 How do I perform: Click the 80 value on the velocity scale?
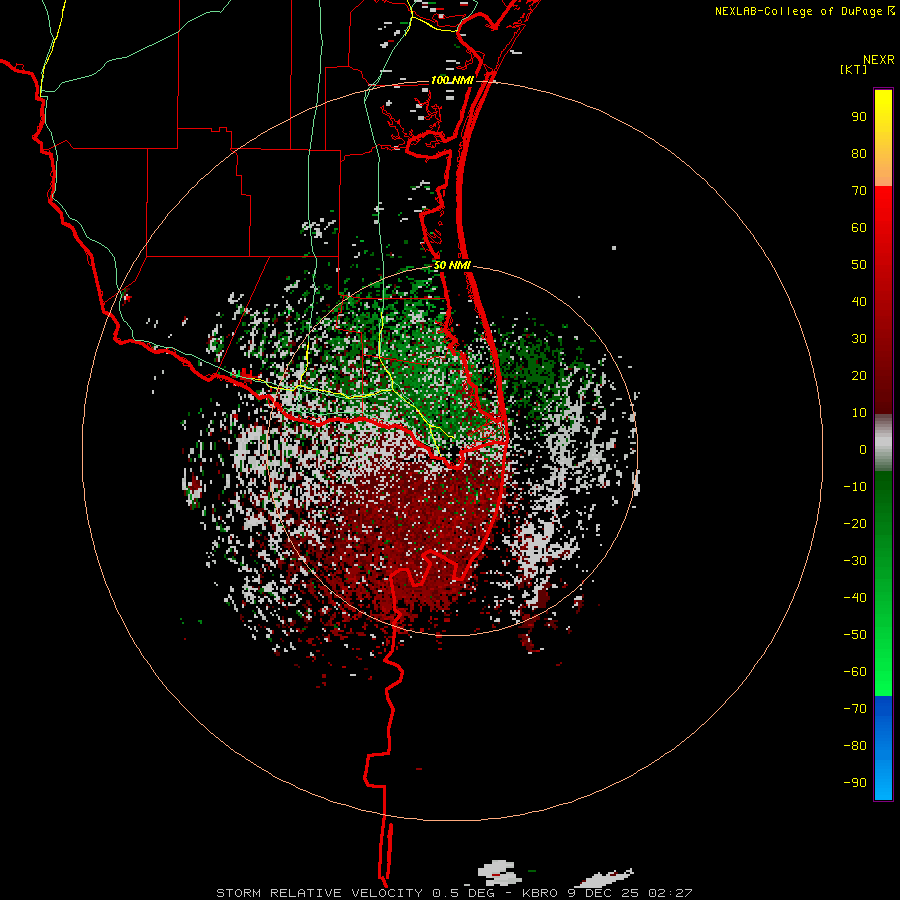coord(859,153)
